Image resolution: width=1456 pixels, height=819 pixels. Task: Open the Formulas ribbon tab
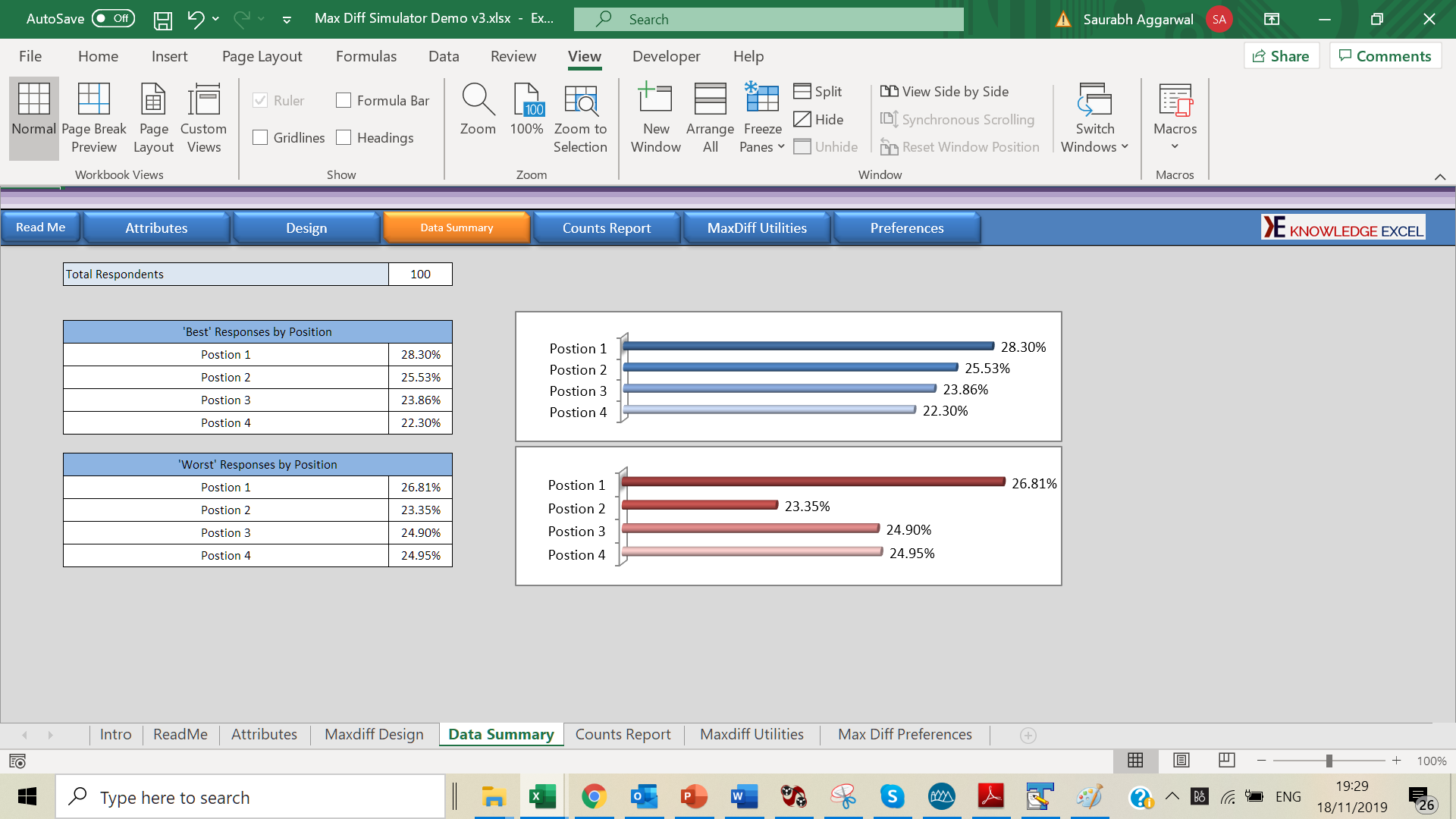[366, 56]
